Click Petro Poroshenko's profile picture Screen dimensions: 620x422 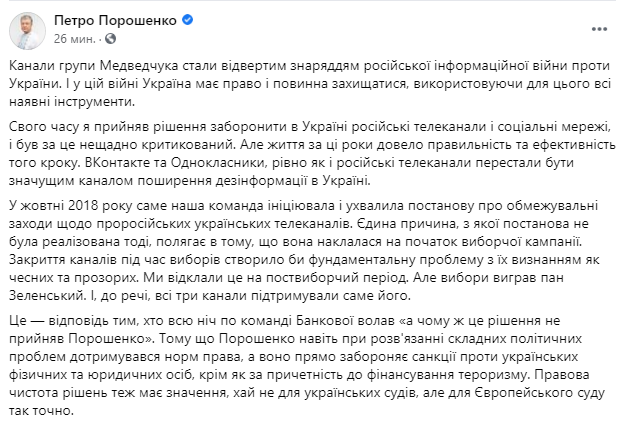click(26, 30)
